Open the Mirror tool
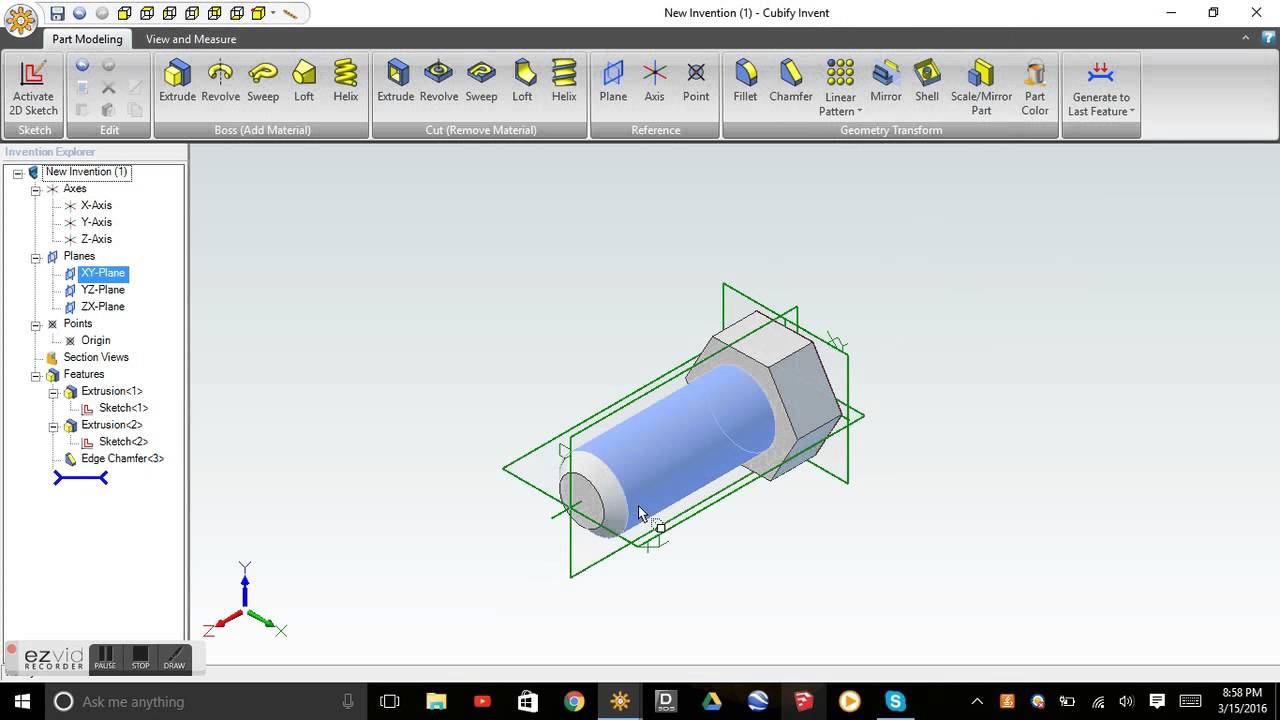Screen dimensions: 1280x720 (886, 82)
